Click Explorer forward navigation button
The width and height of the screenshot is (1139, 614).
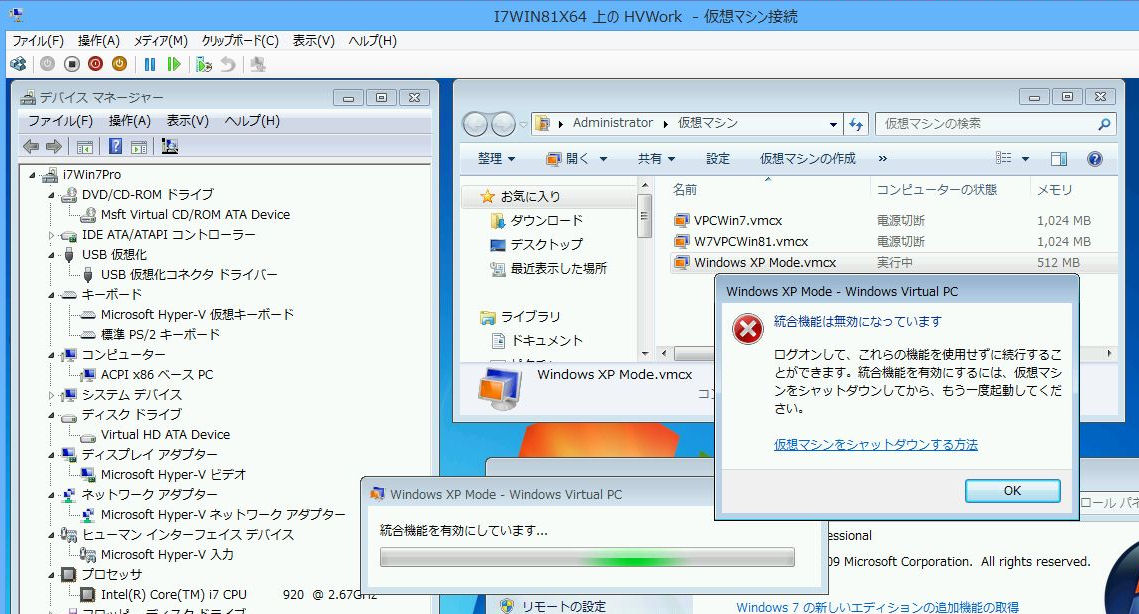click(503, 124)
